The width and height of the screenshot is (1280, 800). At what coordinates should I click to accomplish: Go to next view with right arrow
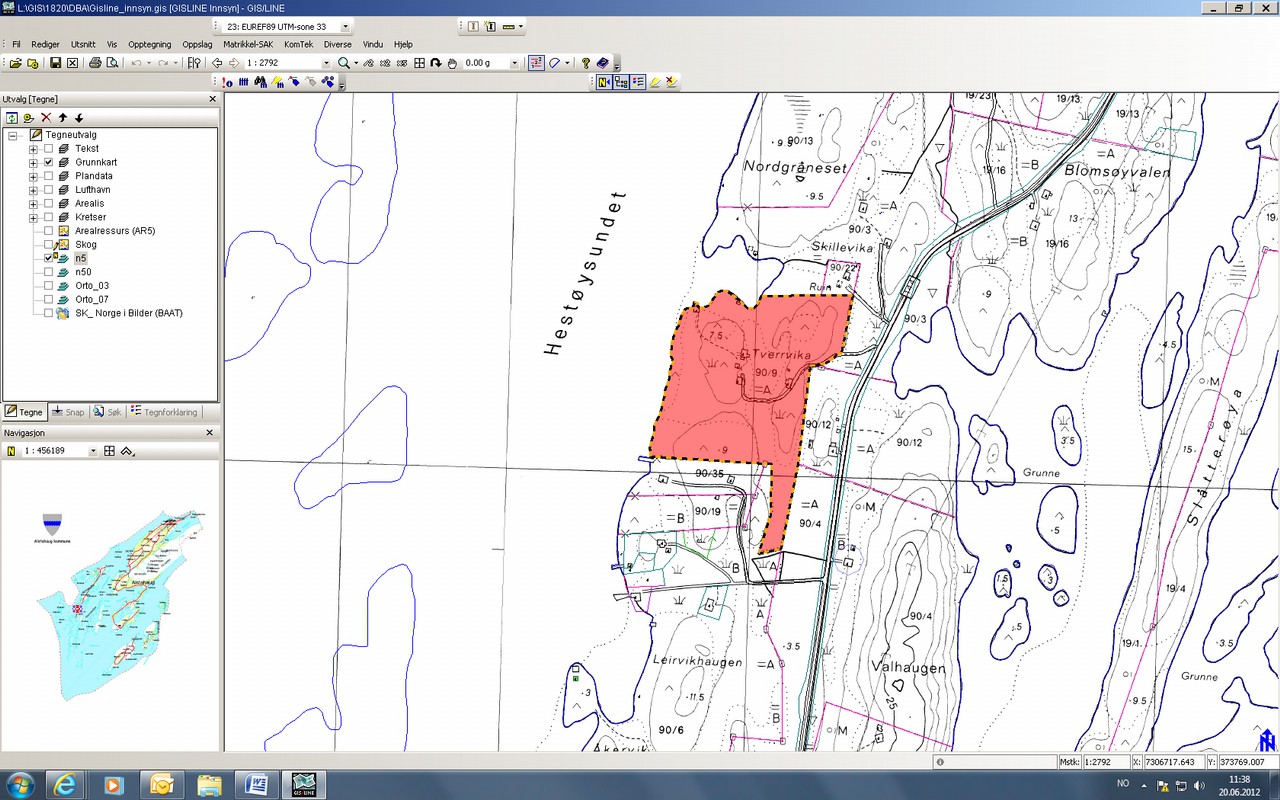tap(234, 63)
